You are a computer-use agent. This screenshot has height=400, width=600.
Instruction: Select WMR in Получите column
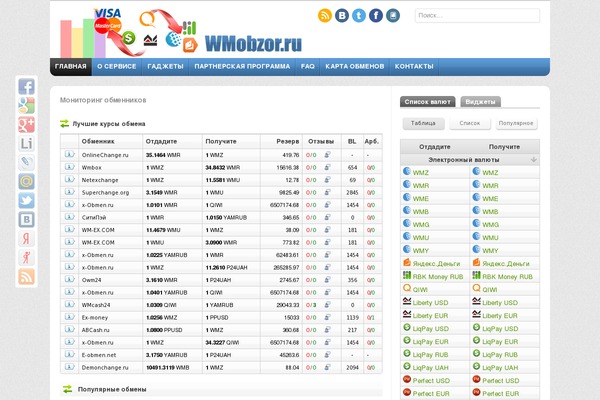tap(490, 186)
